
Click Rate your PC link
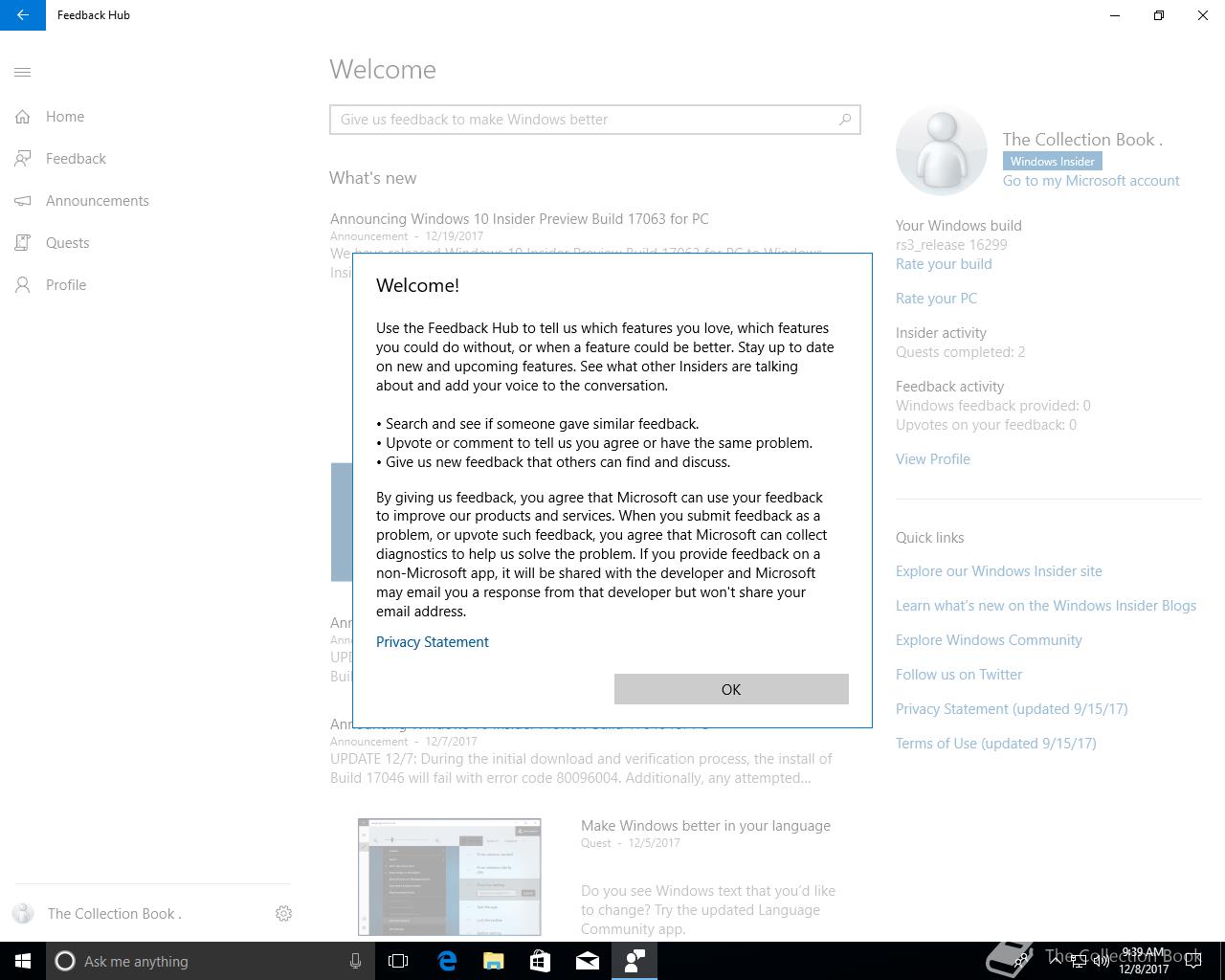click(936, 299)
